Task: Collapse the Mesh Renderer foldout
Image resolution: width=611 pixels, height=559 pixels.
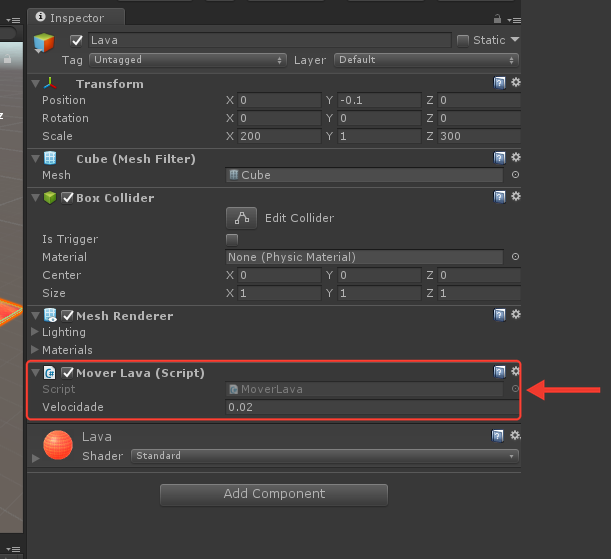Action: [x=35, y=316]
